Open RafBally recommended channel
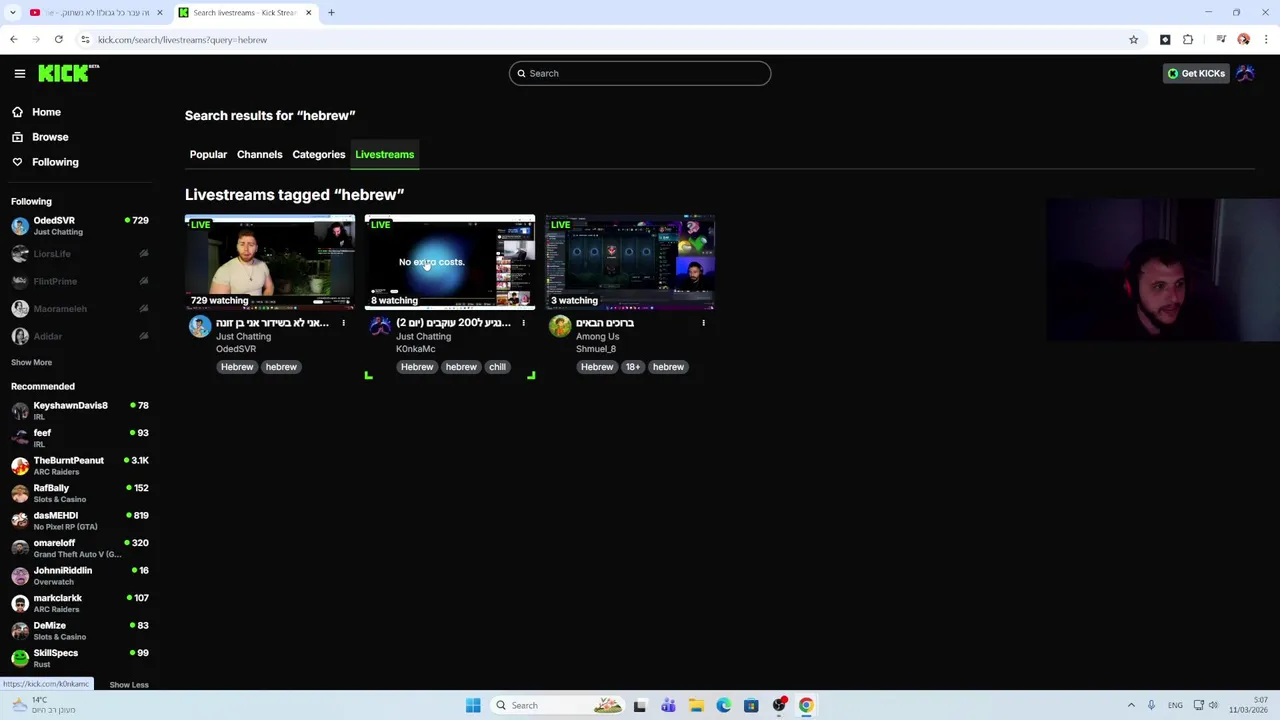Screen dimensions: 1280x720 pos(80,493)
